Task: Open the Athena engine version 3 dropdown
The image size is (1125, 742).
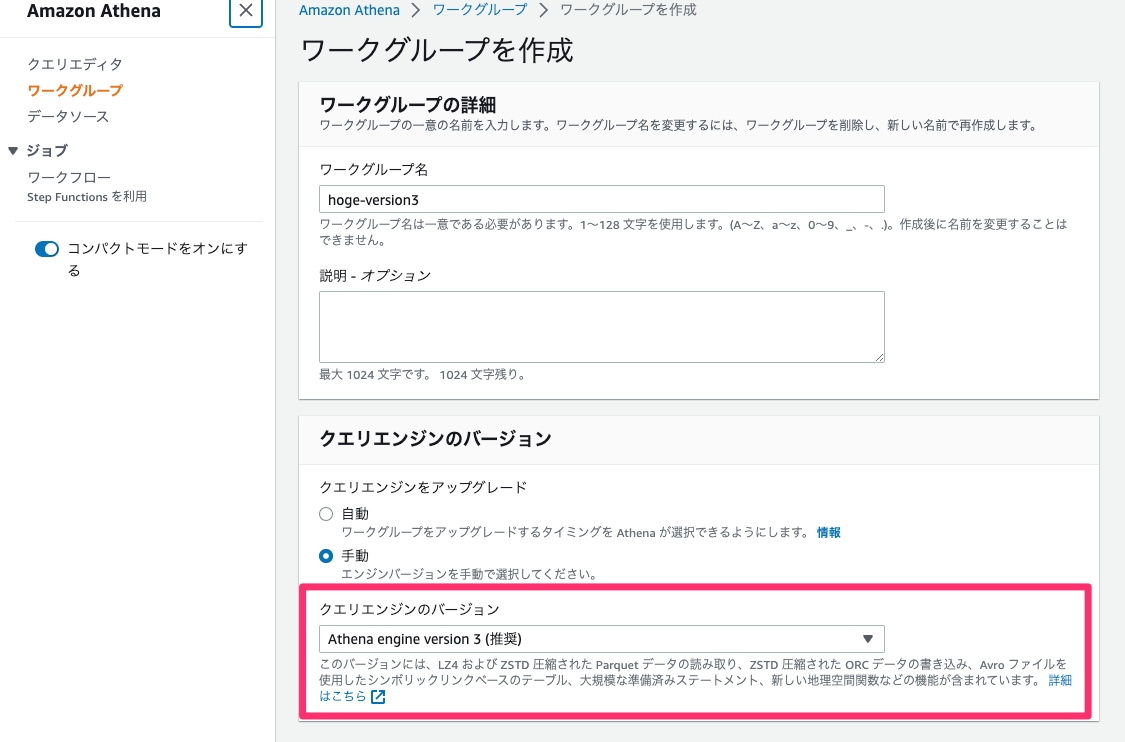Action: 601,639
